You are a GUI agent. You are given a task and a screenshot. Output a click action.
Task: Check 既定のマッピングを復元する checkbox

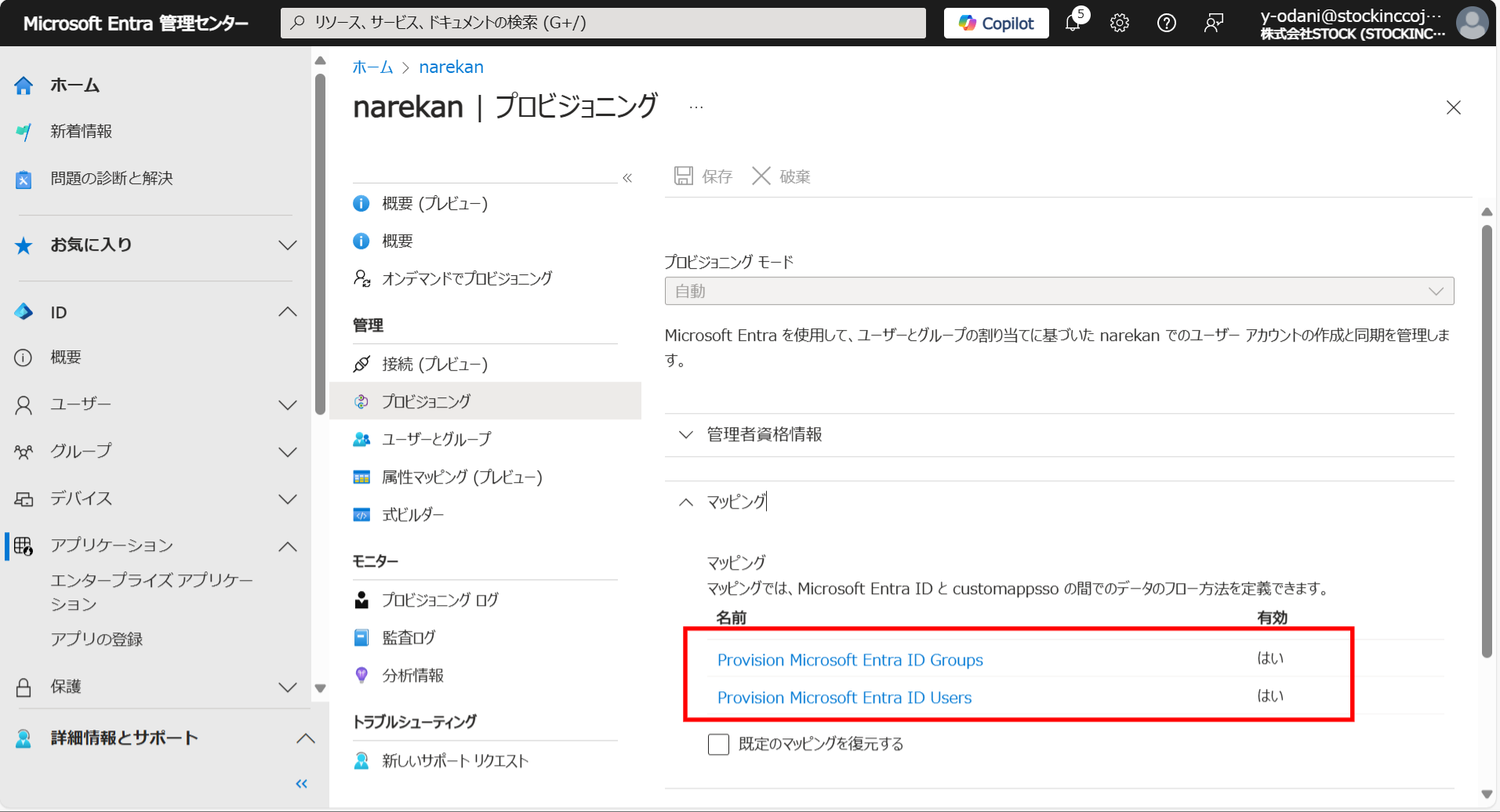(718, 744)
